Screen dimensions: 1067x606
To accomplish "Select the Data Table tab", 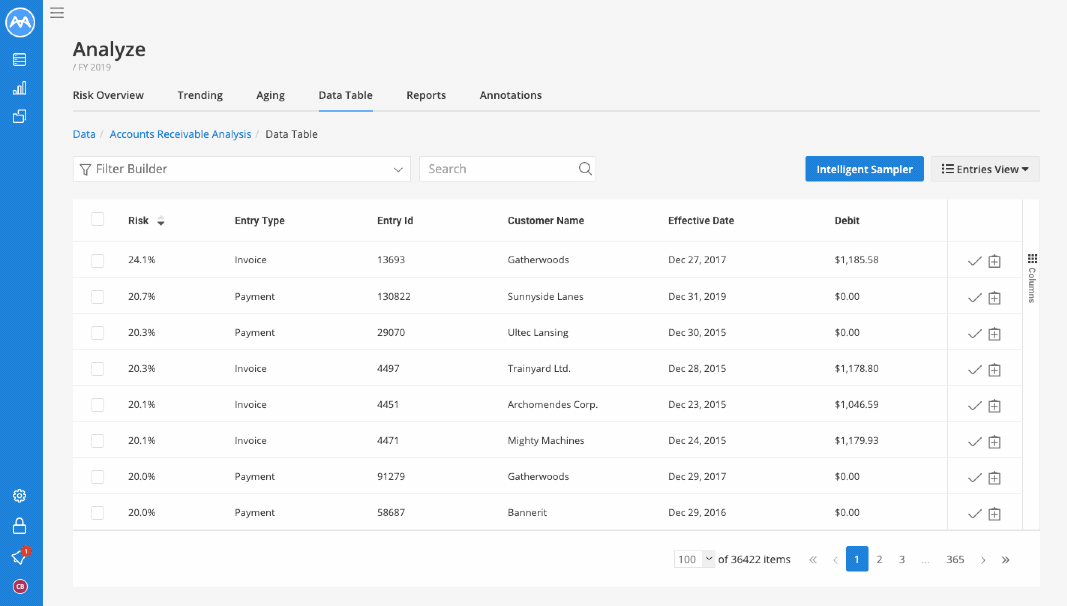I will point(346,95).
